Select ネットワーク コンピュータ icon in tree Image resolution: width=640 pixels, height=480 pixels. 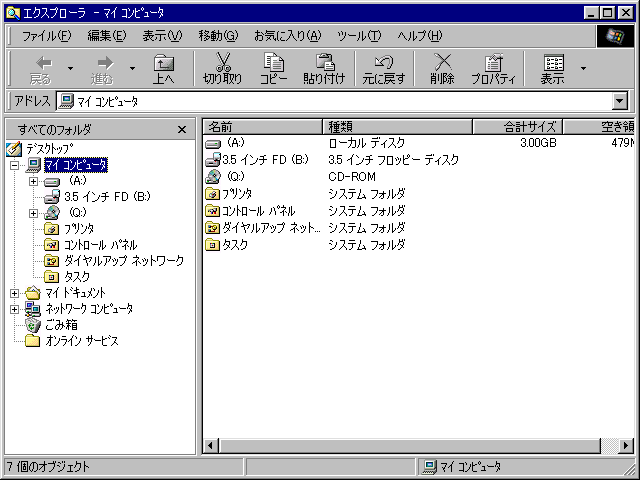(x=33, y=309)
